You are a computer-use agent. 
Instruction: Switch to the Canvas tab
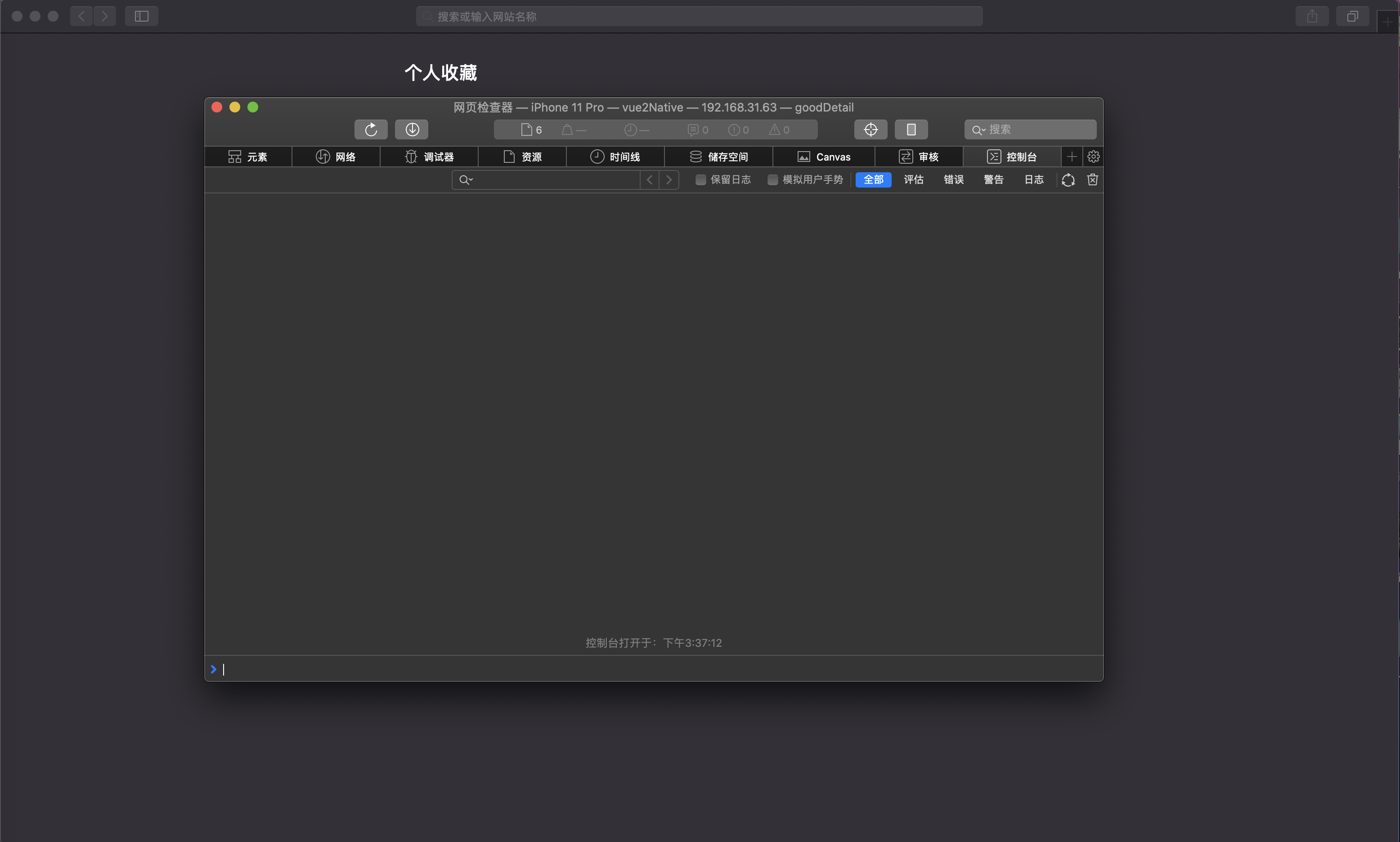coord(824,157)
